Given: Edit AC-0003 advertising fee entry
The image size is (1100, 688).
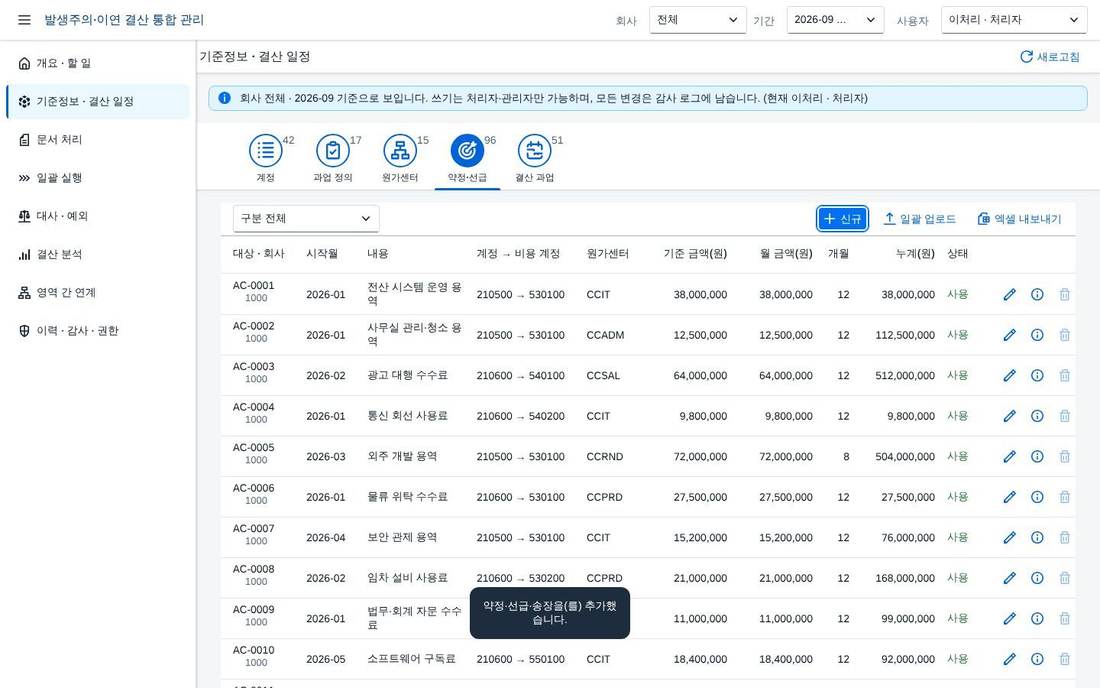Looking at the screenshot, I should point(1010,375).
